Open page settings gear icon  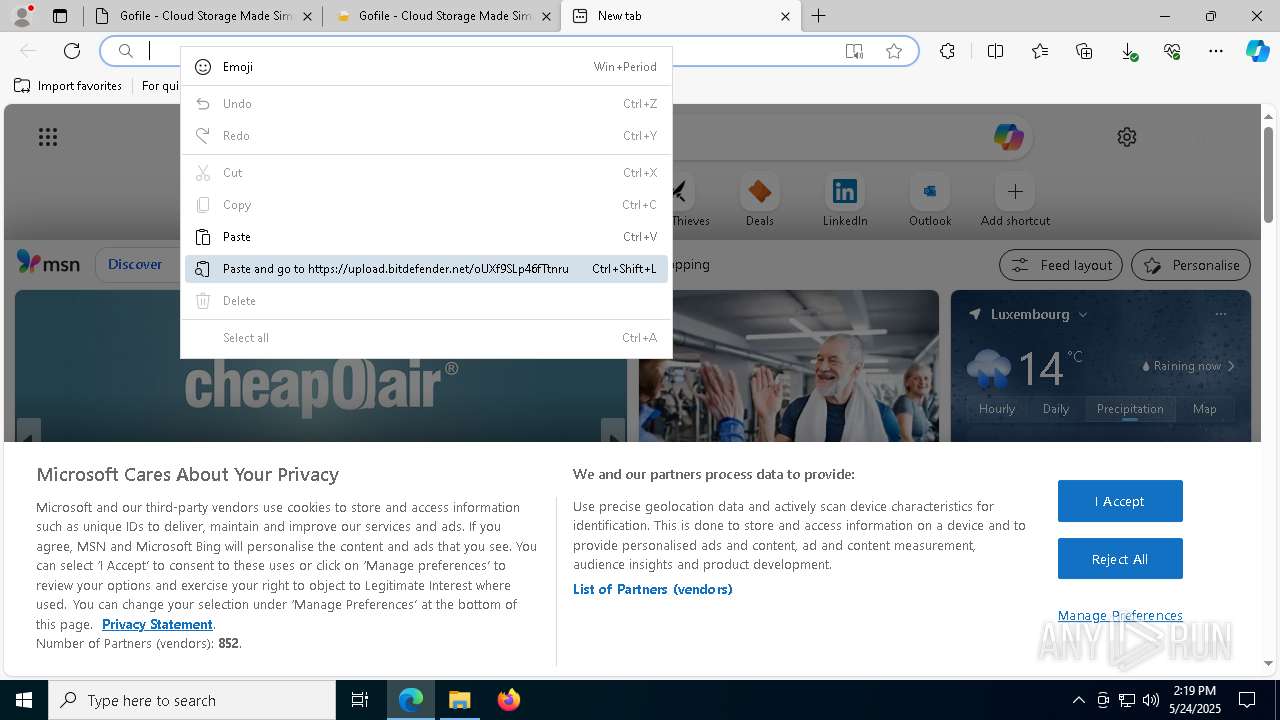tap(1127, 137)
